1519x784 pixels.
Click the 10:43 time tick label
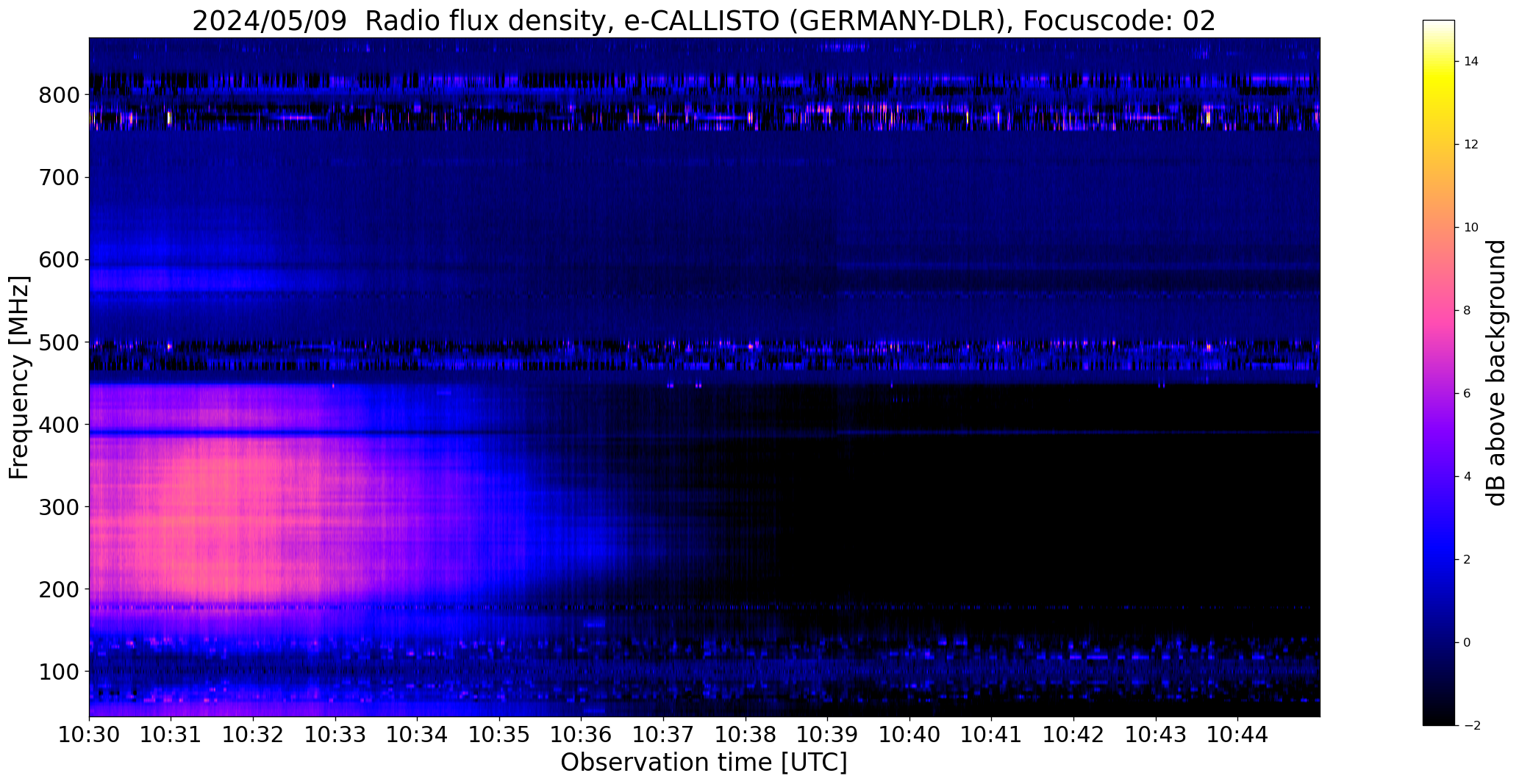[x=1157, y=735]
